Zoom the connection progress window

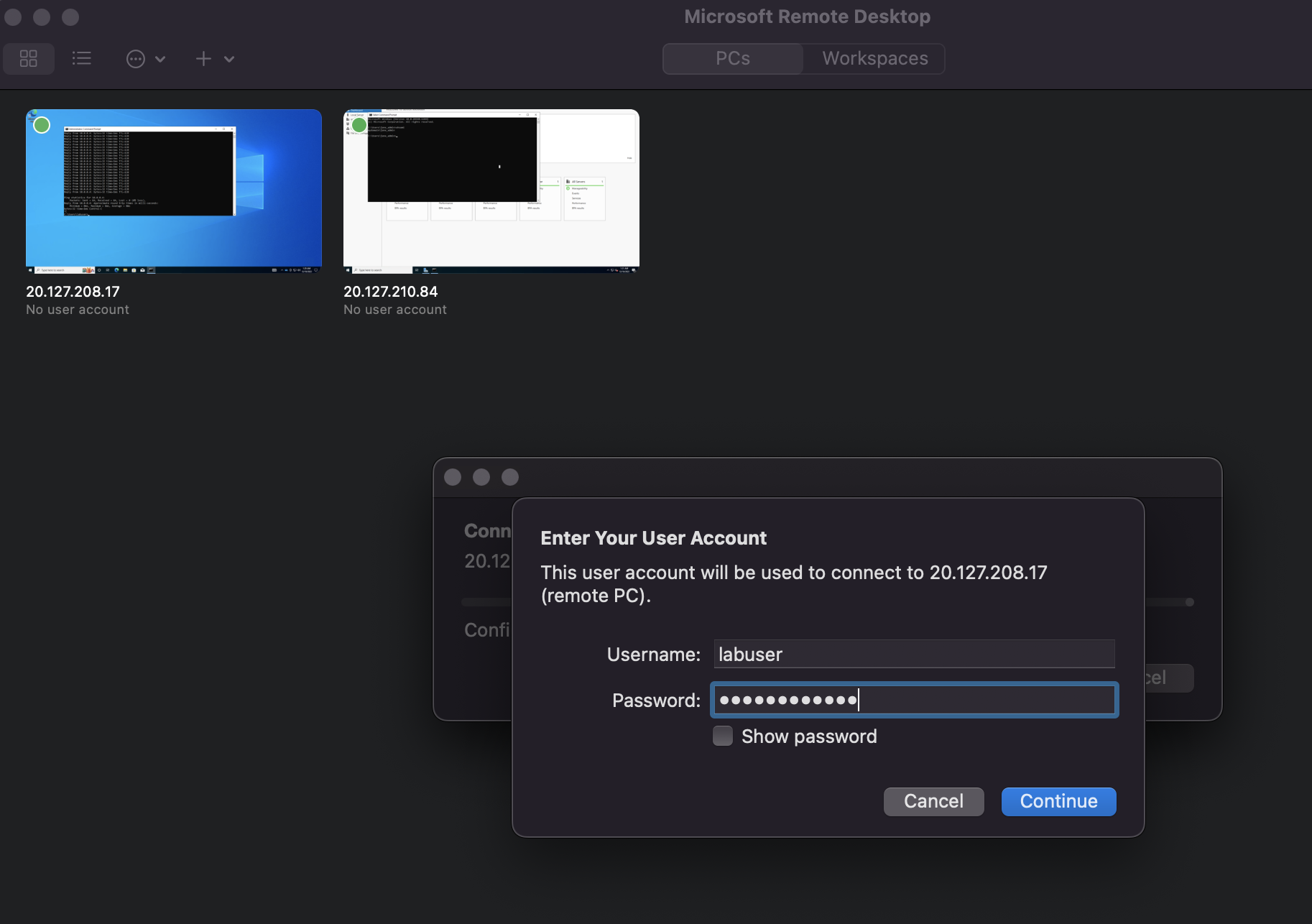510,477
